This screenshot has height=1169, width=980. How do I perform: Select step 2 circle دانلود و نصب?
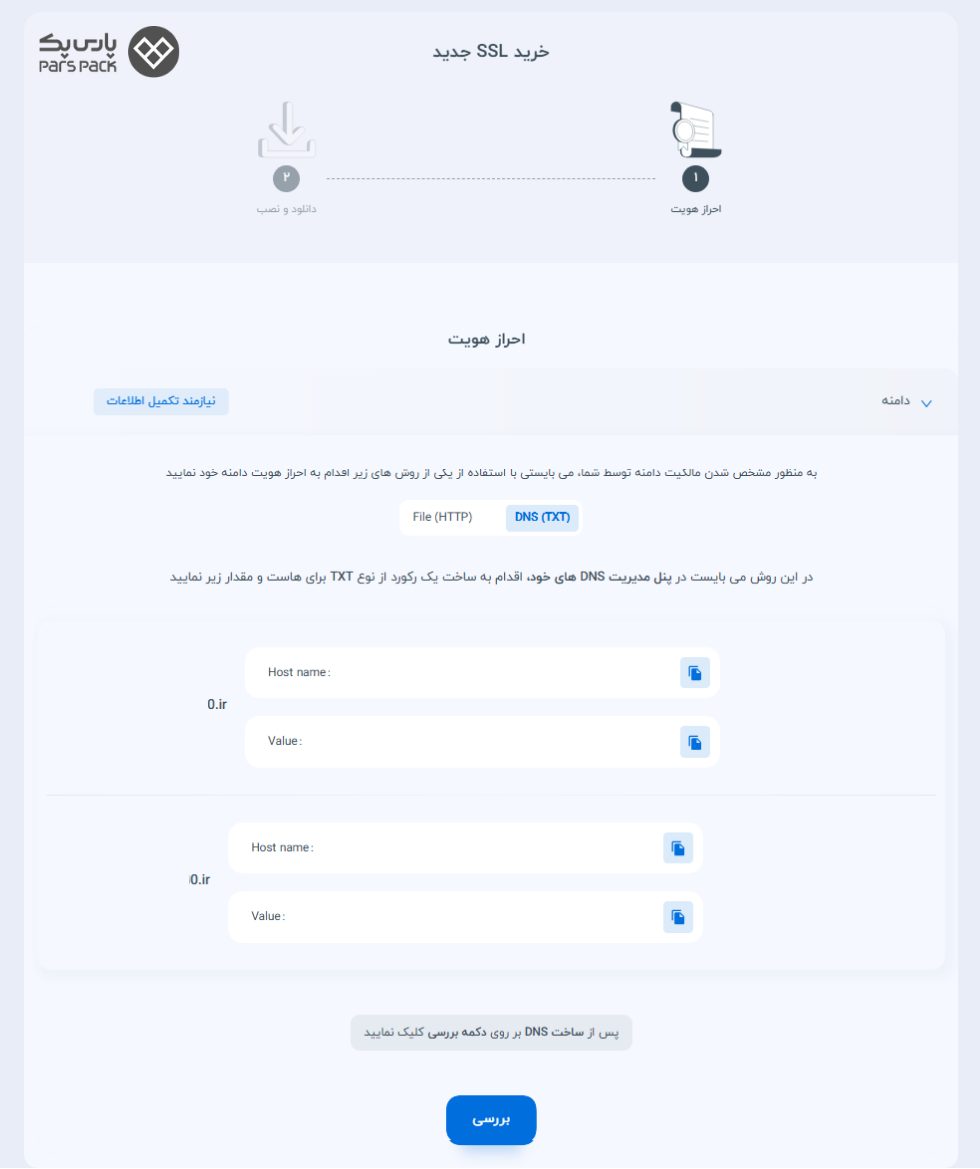pos(286,178)
